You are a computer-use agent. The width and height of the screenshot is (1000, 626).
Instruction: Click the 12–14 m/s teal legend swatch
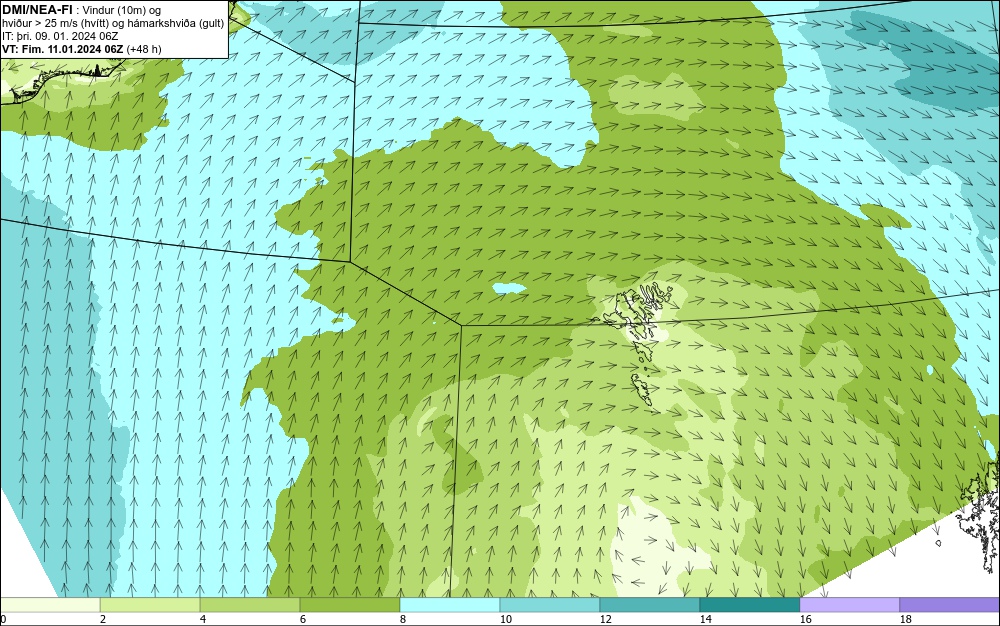(649, 605)
